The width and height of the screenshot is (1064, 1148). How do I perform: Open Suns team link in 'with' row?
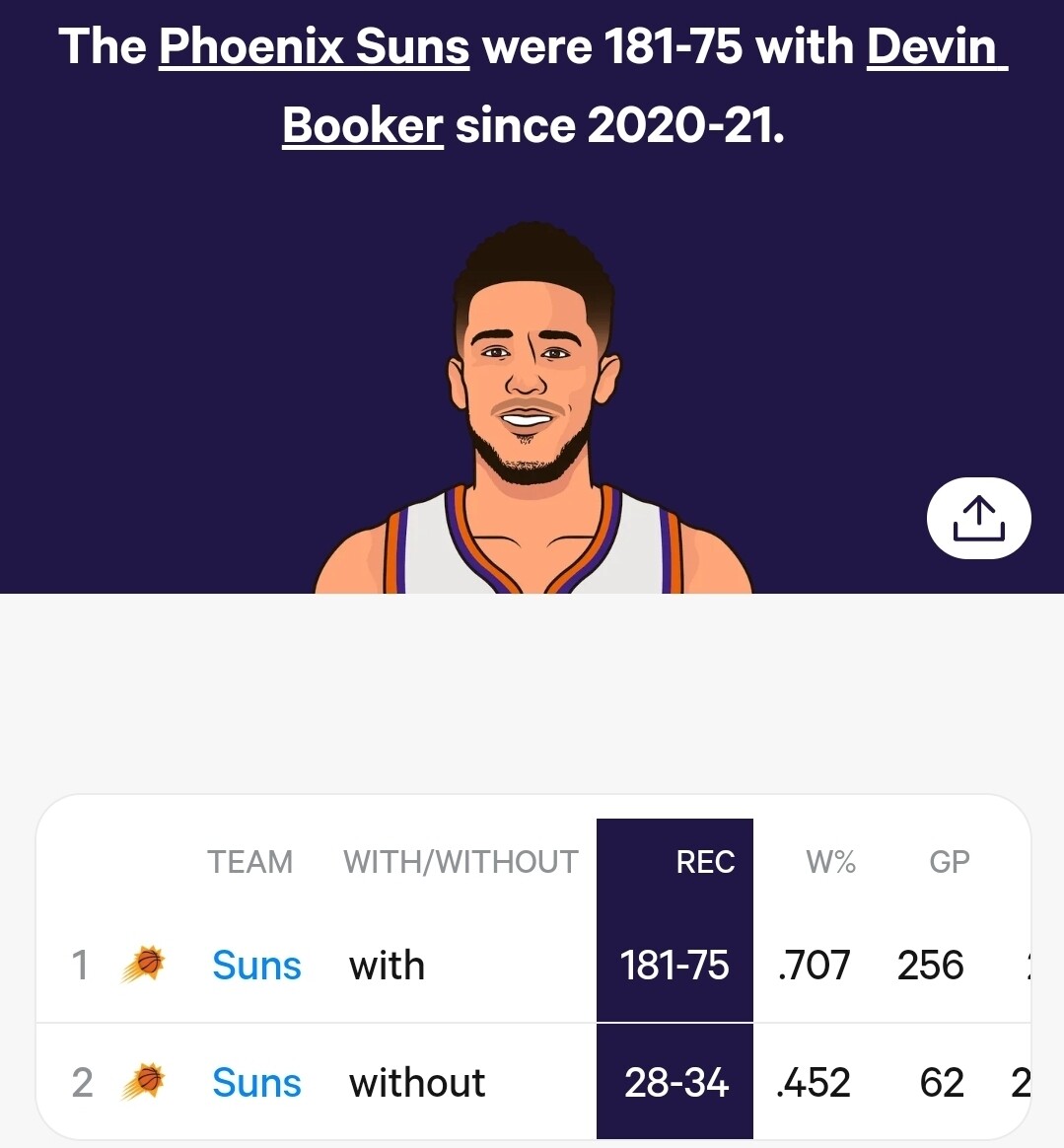pyautogui.click(x=256, y=965)
